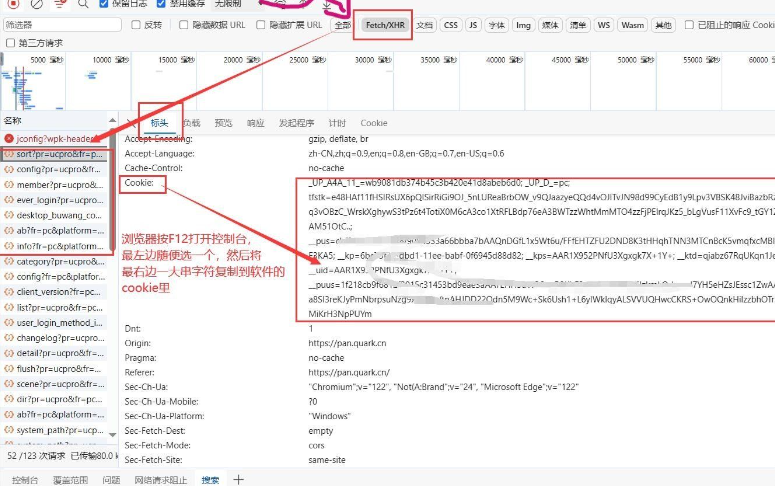
Task: Toggle 保留日志 preserve log checkbox
Action: [104, 3]
